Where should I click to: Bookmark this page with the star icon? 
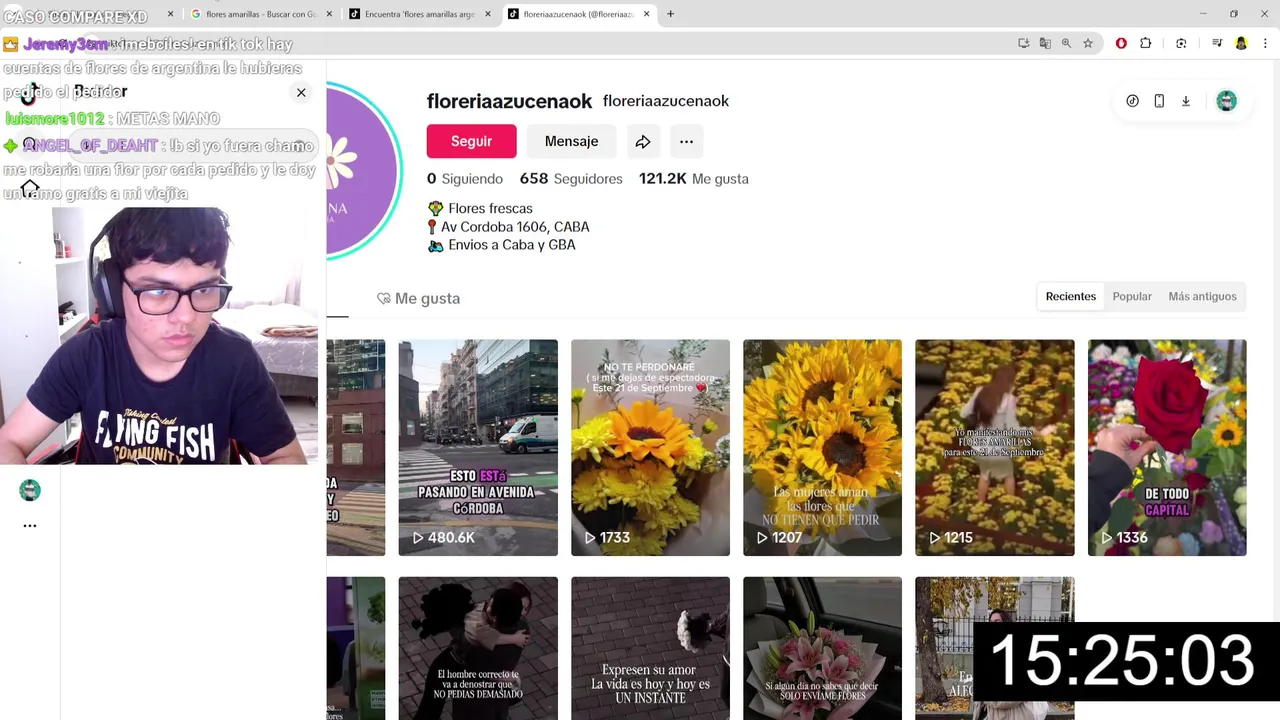(x=1088, y=43)
